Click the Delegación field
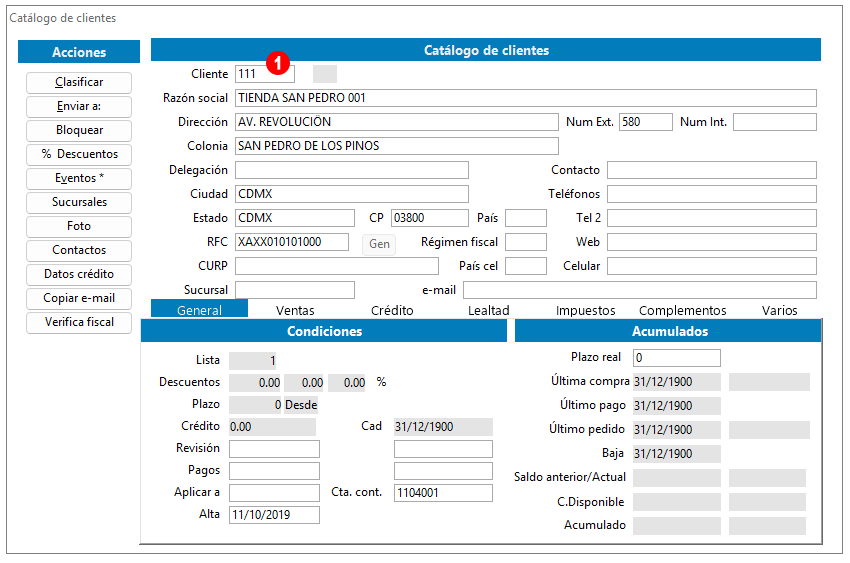 pos(352,170)
